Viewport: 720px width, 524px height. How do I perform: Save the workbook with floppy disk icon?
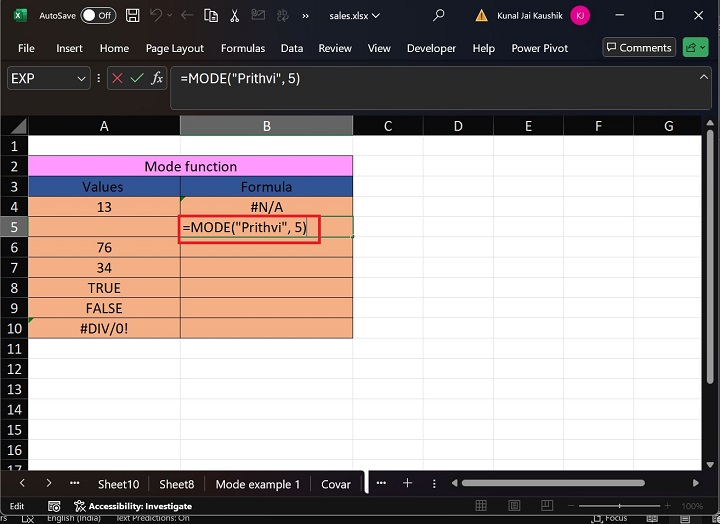pos(133,16)
